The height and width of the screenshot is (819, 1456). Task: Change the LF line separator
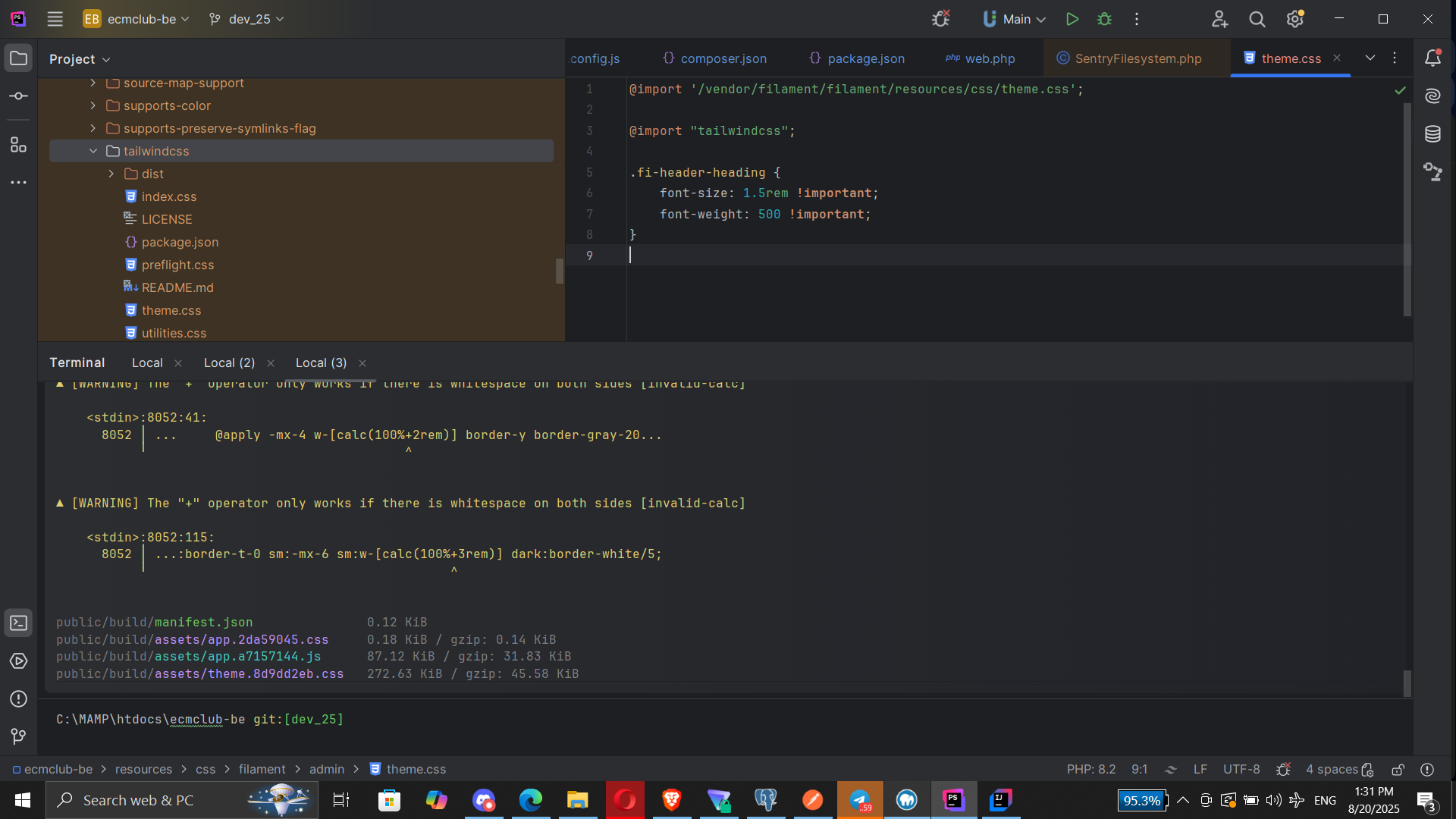click(x=1200, y=769)
